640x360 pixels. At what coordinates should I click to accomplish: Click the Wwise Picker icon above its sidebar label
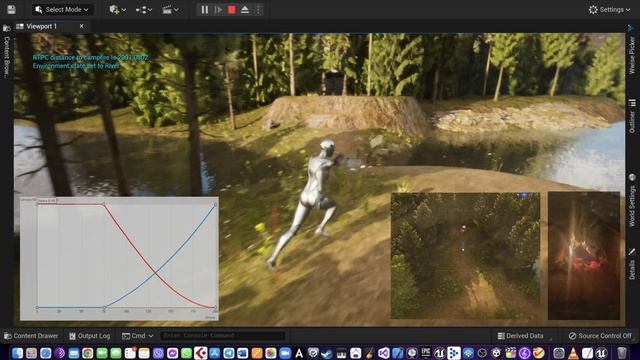coord(631,28)
